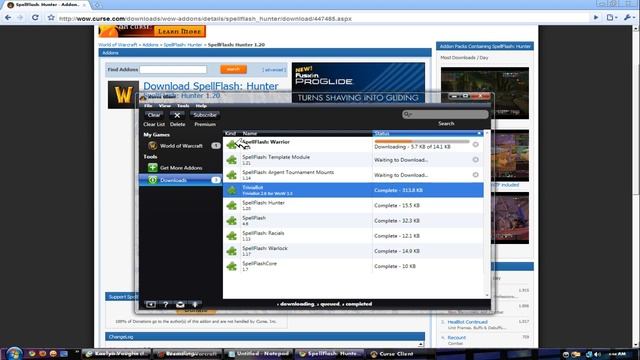The height and width of the screenshot is (360, 640).
Task: Click the puzzle icon for SpellFlash: Warlock
Action: (232, 251)
